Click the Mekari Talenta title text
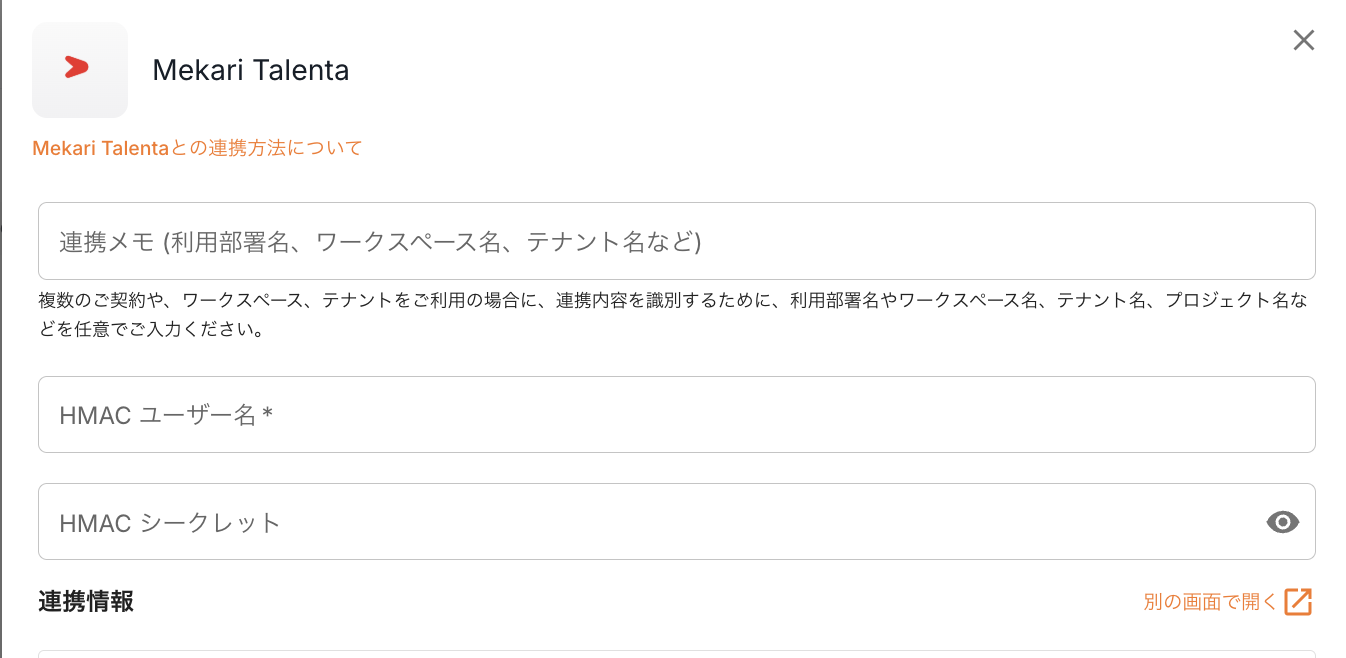 250,70
